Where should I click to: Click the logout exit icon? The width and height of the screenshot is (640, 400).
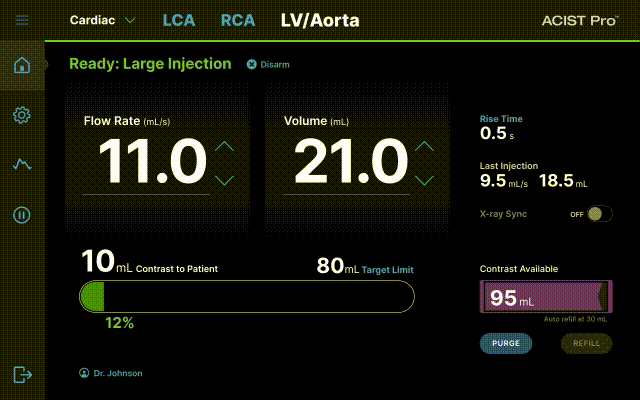21,374
